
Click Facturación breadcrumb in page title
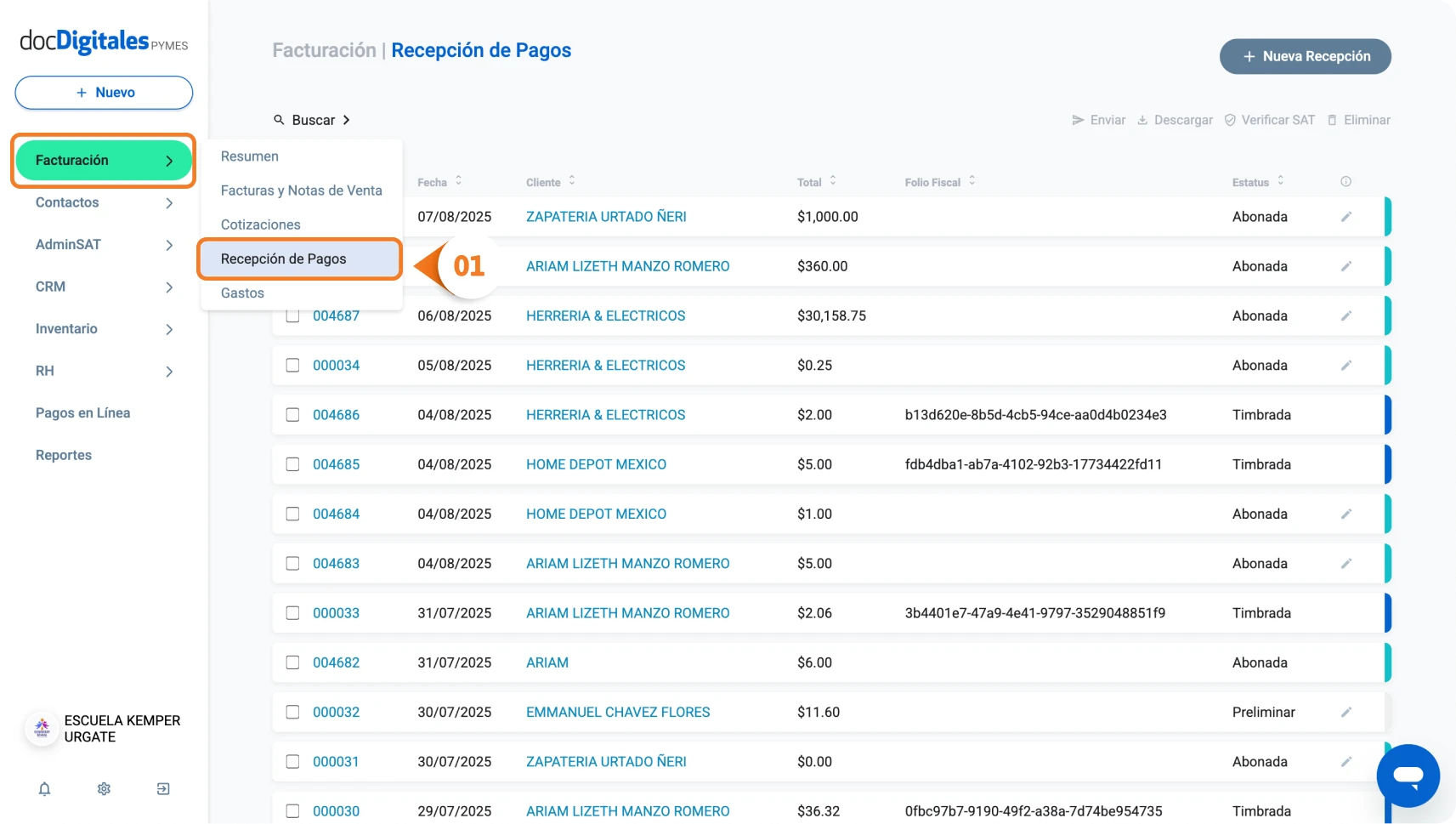pyautogui.click(x=324, y=50)
